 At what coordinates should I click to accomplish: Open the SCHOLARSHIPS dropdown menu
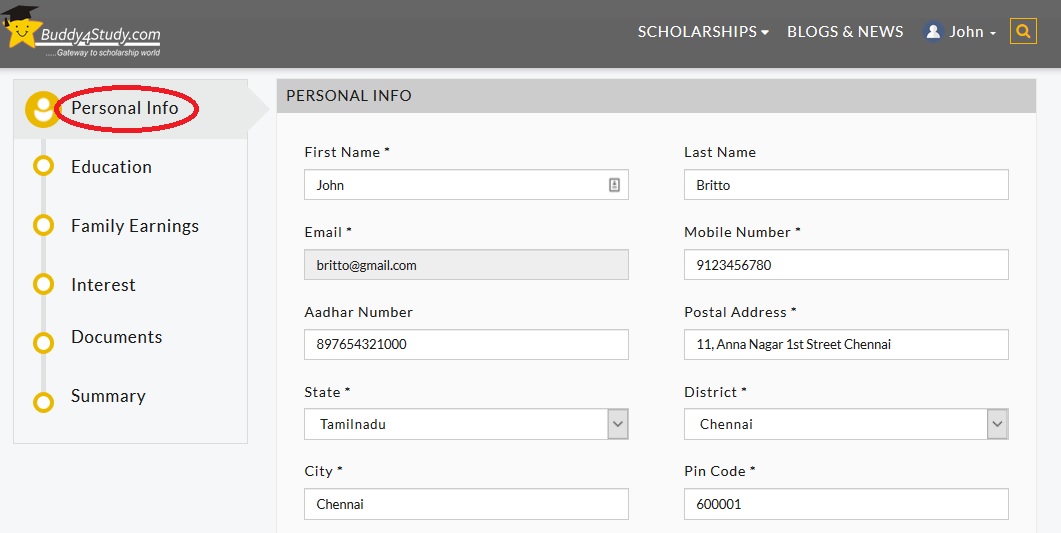click(703, 32)
